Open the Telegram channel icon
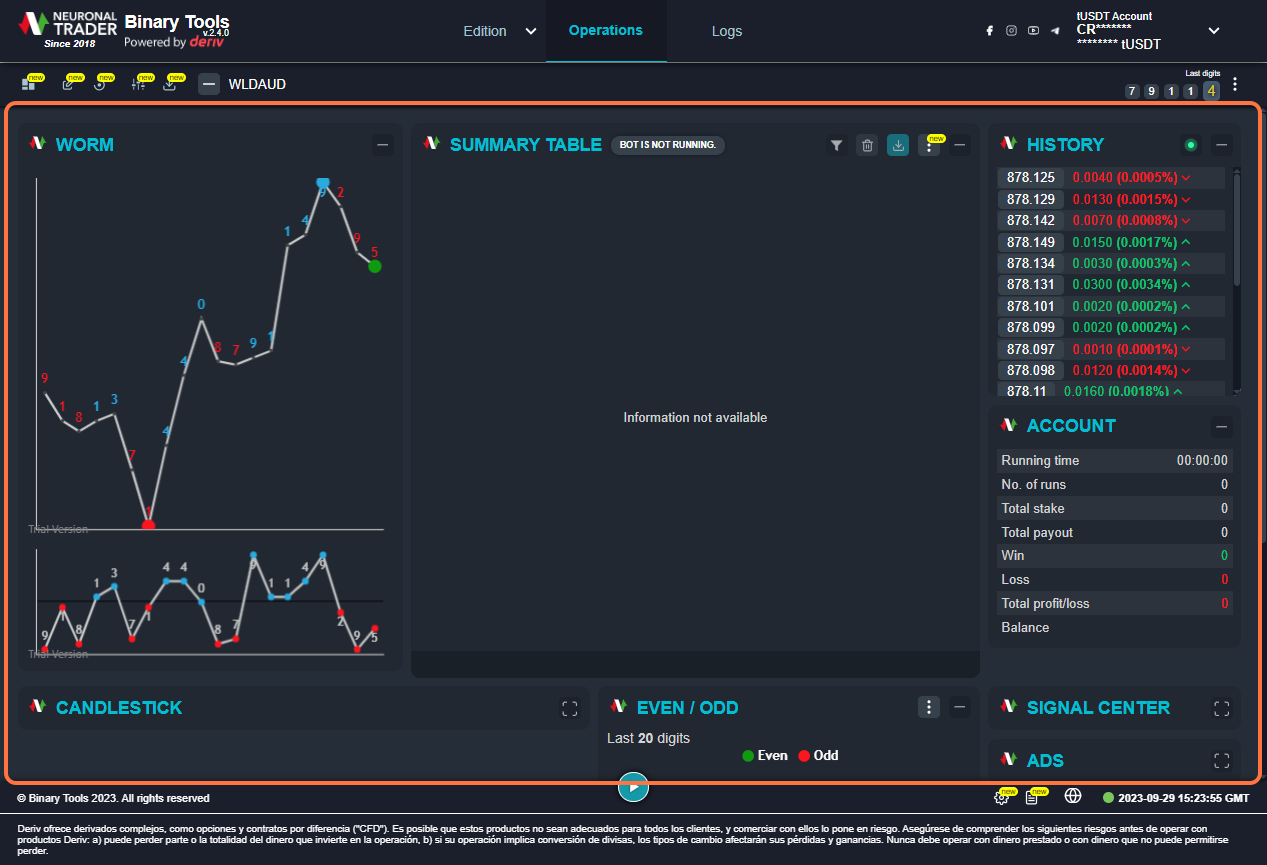This screenshot has height=865, width=1267. [x=1055, y=31]
